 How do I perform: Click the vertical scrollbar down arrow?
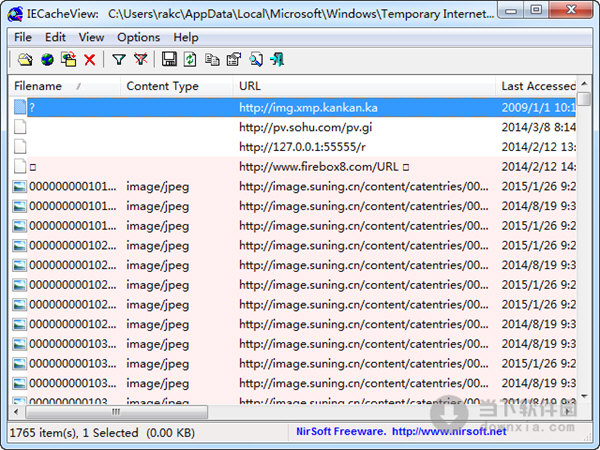point(584,396)
